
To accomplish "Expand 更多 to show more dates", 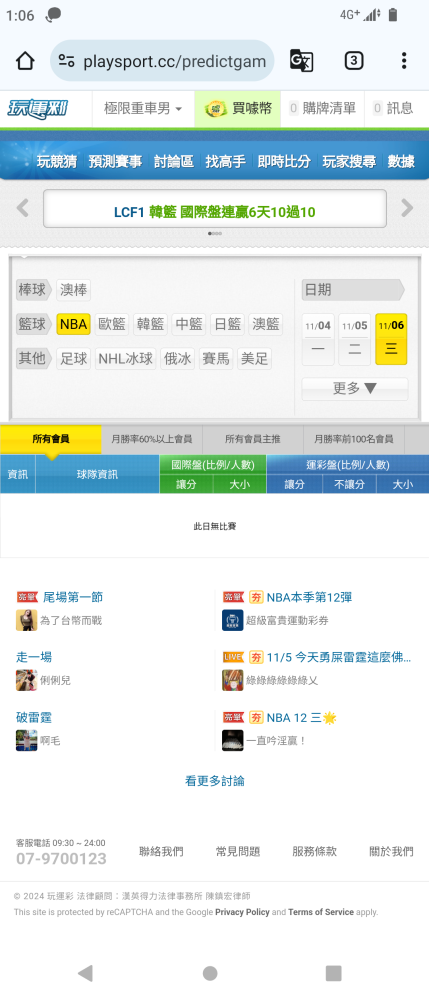I will [x=354, y=388].
